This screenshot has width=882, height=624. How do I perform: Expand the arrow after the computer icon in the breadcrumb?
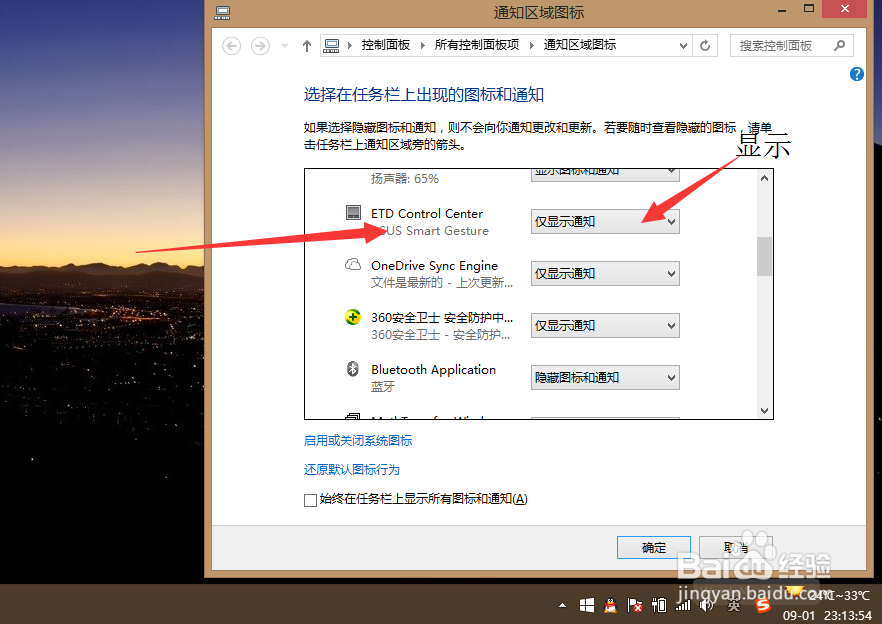349,46
